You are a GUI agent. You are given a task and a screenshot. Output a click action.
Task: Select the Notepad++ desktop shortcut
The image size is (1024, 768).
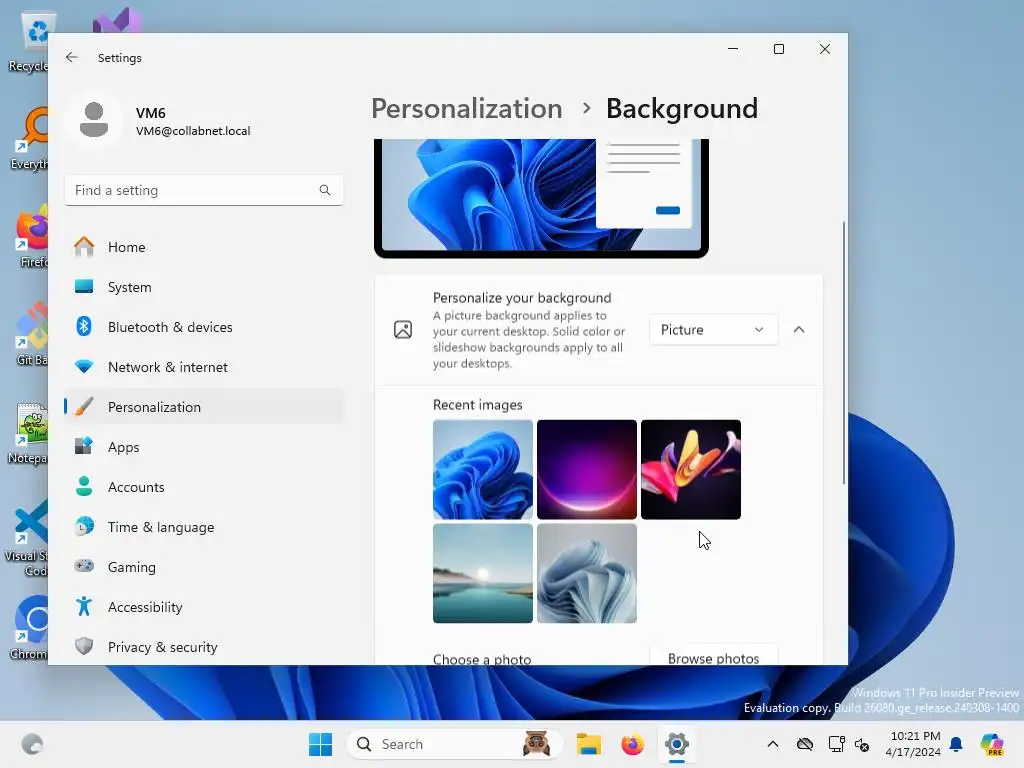point(28,433)
